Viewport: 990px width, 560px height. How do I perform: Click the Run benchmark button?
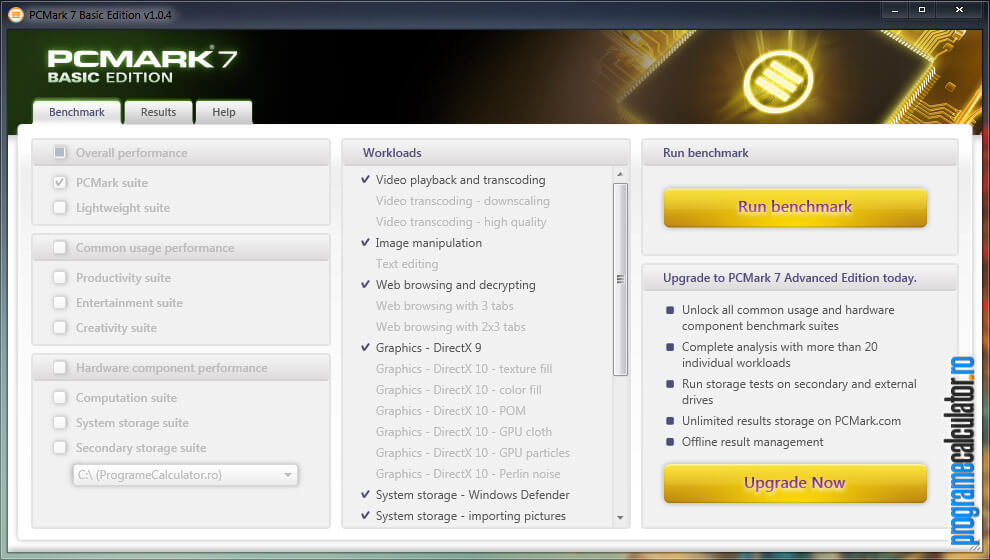tap(795, 207)
